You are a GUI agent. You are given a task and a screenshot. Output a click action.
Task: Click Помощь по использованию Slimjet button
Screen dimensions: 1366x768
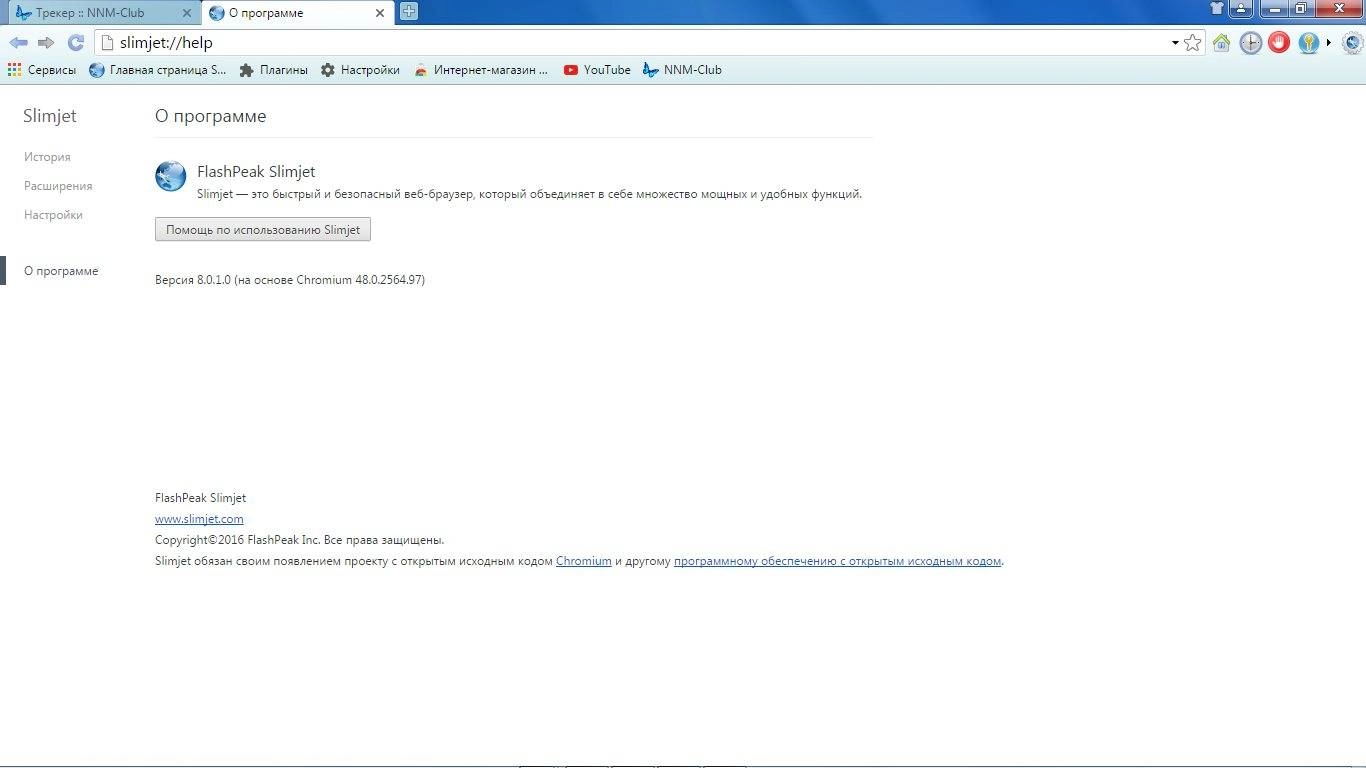[x=263, y=229]
